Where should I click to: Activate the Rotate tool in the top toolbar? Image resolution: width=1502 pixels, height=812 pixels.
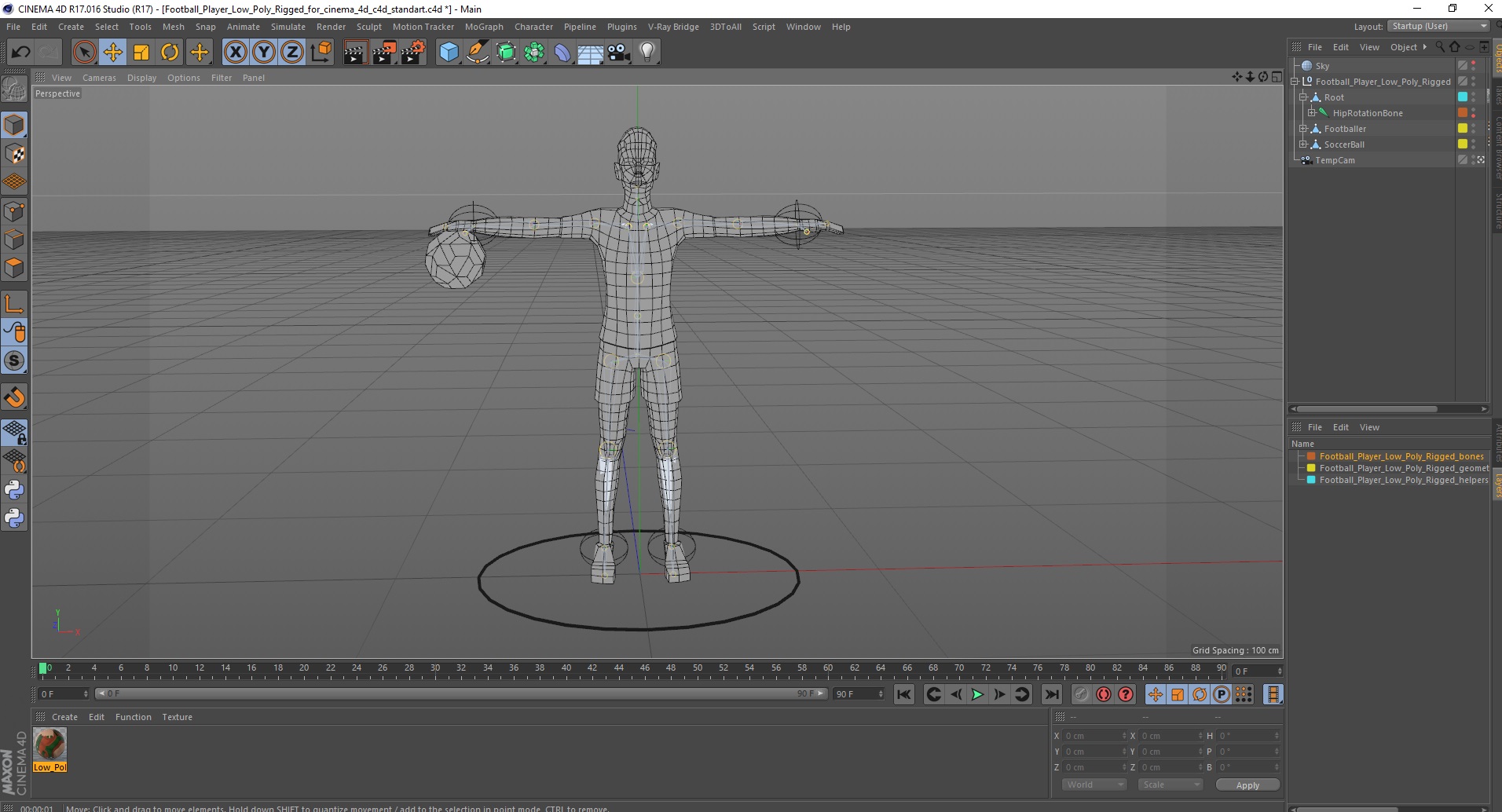(x=170, y=53)
